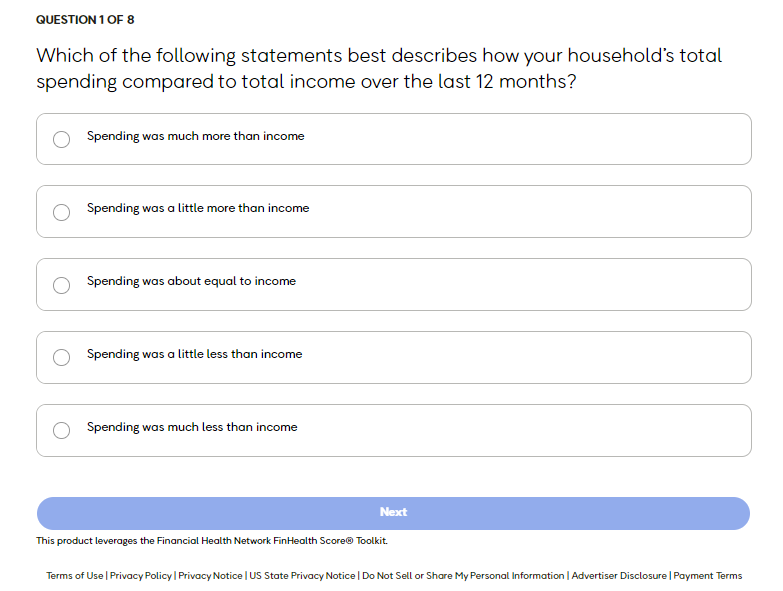Follow the Privacy Notice link
783x591 pixels.
tap(210, 576)
